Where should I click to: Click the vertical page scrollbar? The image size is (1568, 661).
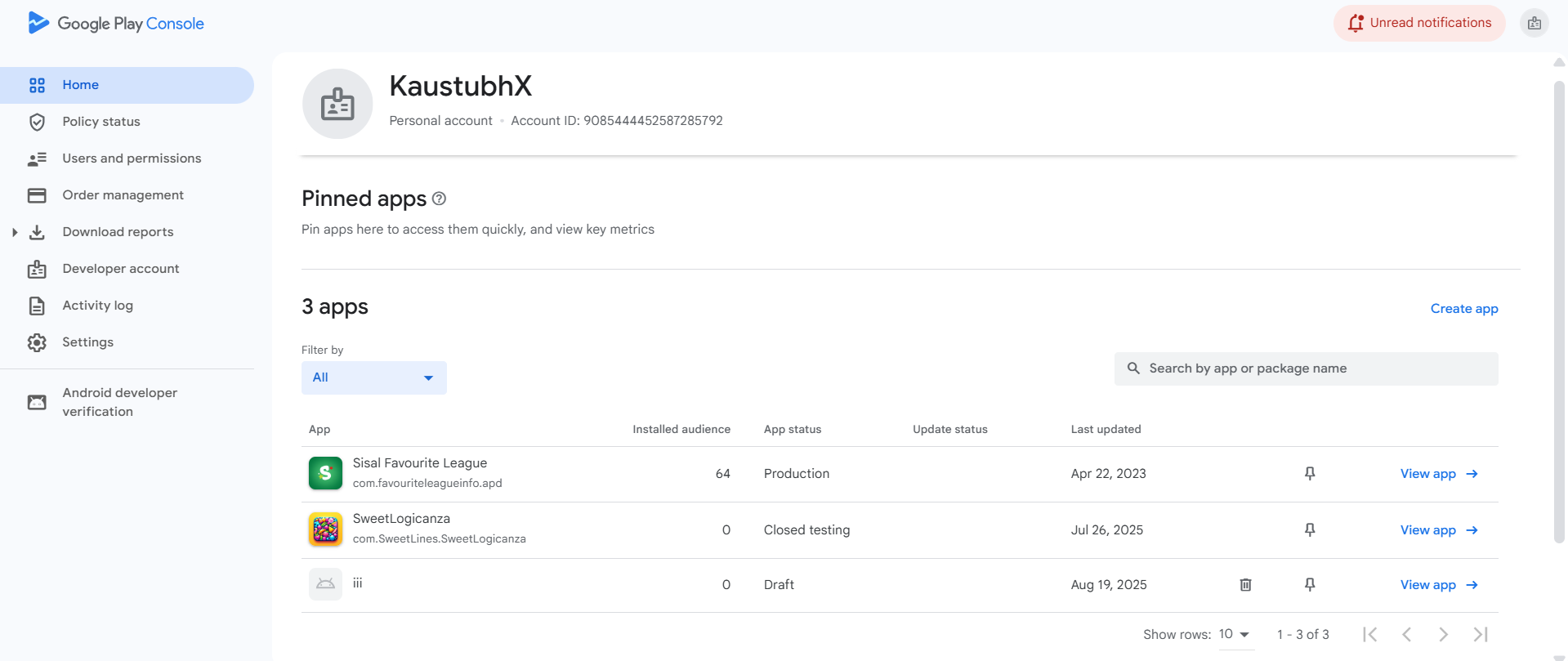click(1559, 310)
